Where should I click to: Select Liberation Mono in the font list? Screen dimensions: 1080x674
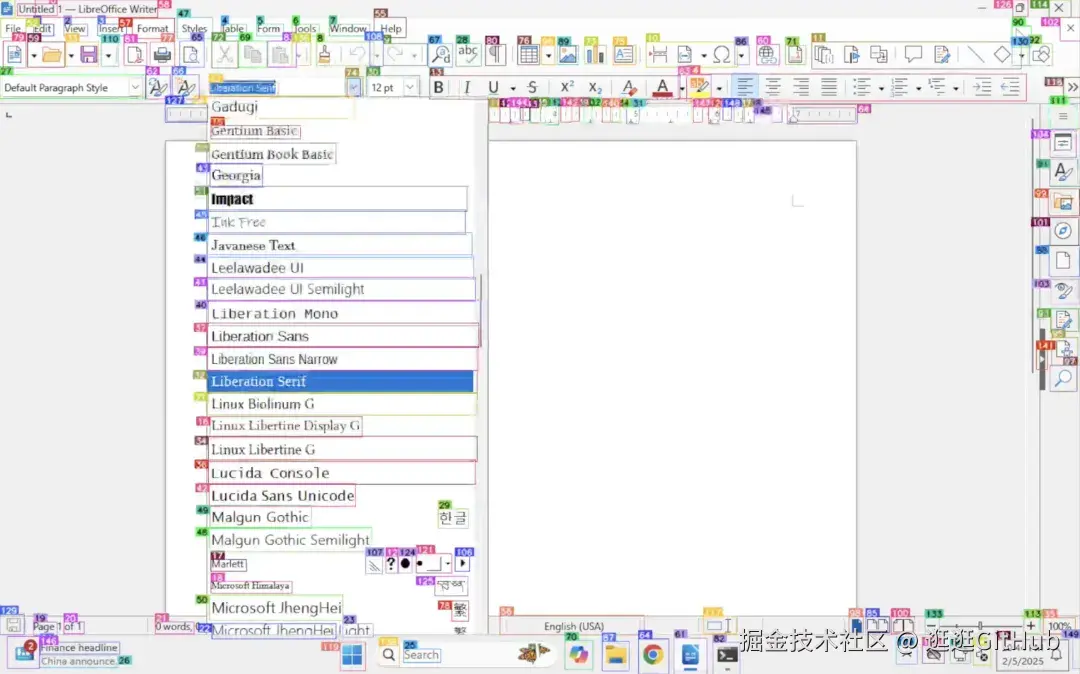point(341,313)
